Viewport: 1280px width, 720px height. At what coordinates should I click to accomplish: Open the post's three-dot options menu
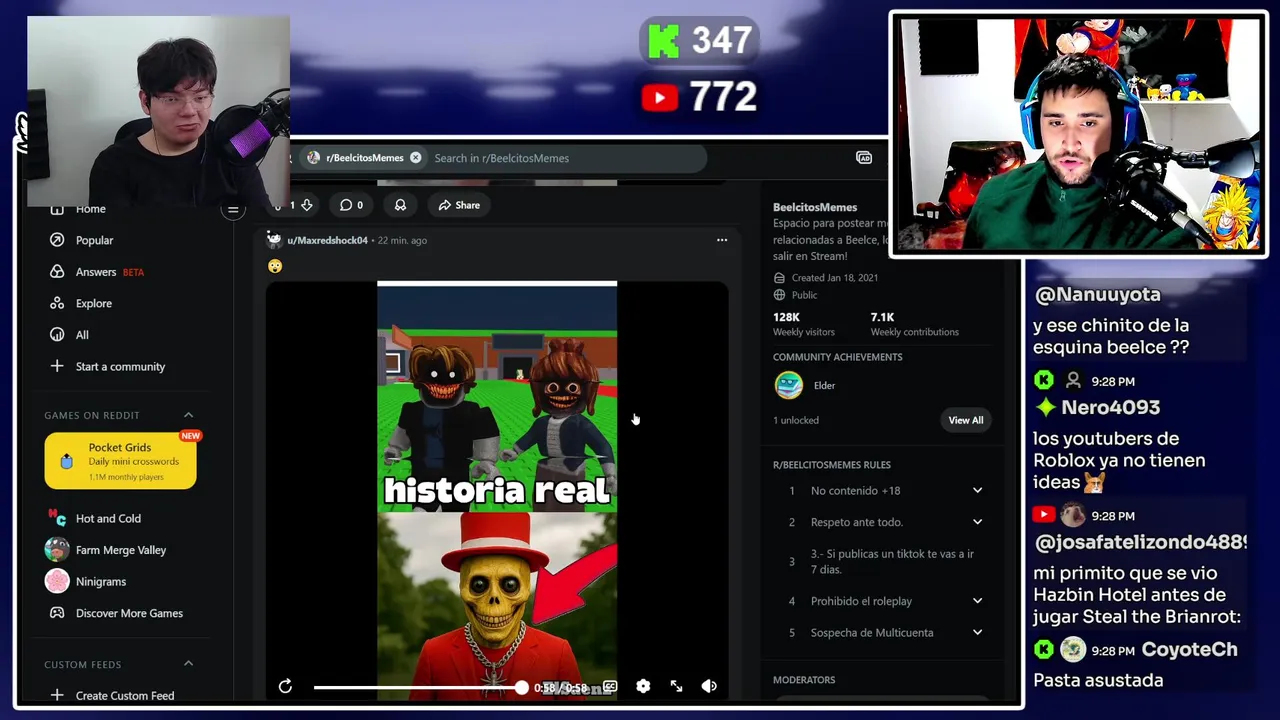tap(722, 240)
